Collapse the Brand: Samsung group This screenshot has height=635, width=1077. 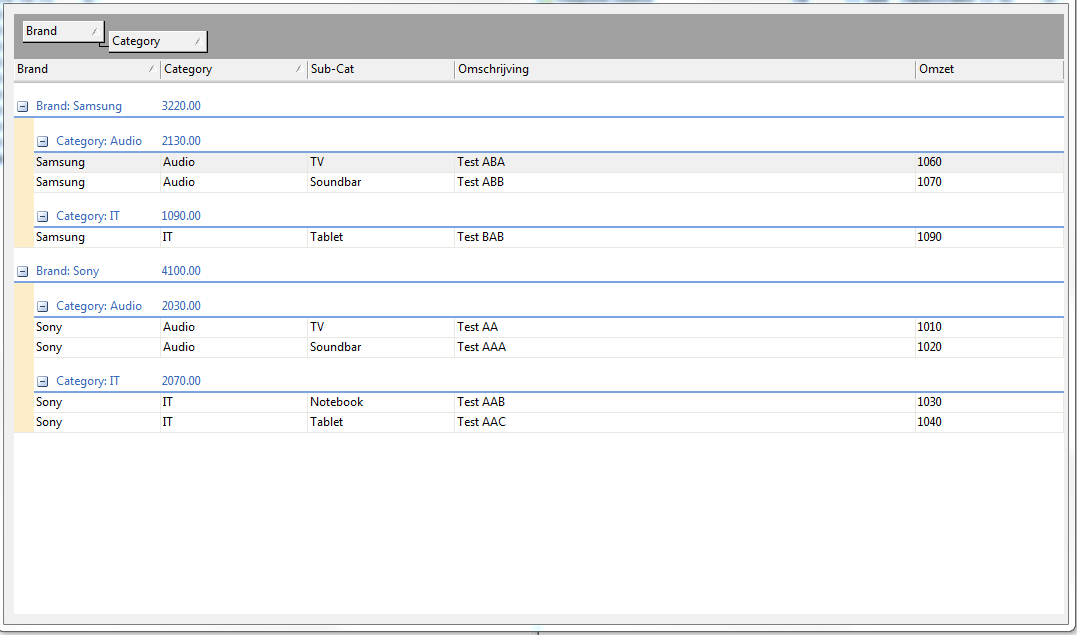(23, 106)
